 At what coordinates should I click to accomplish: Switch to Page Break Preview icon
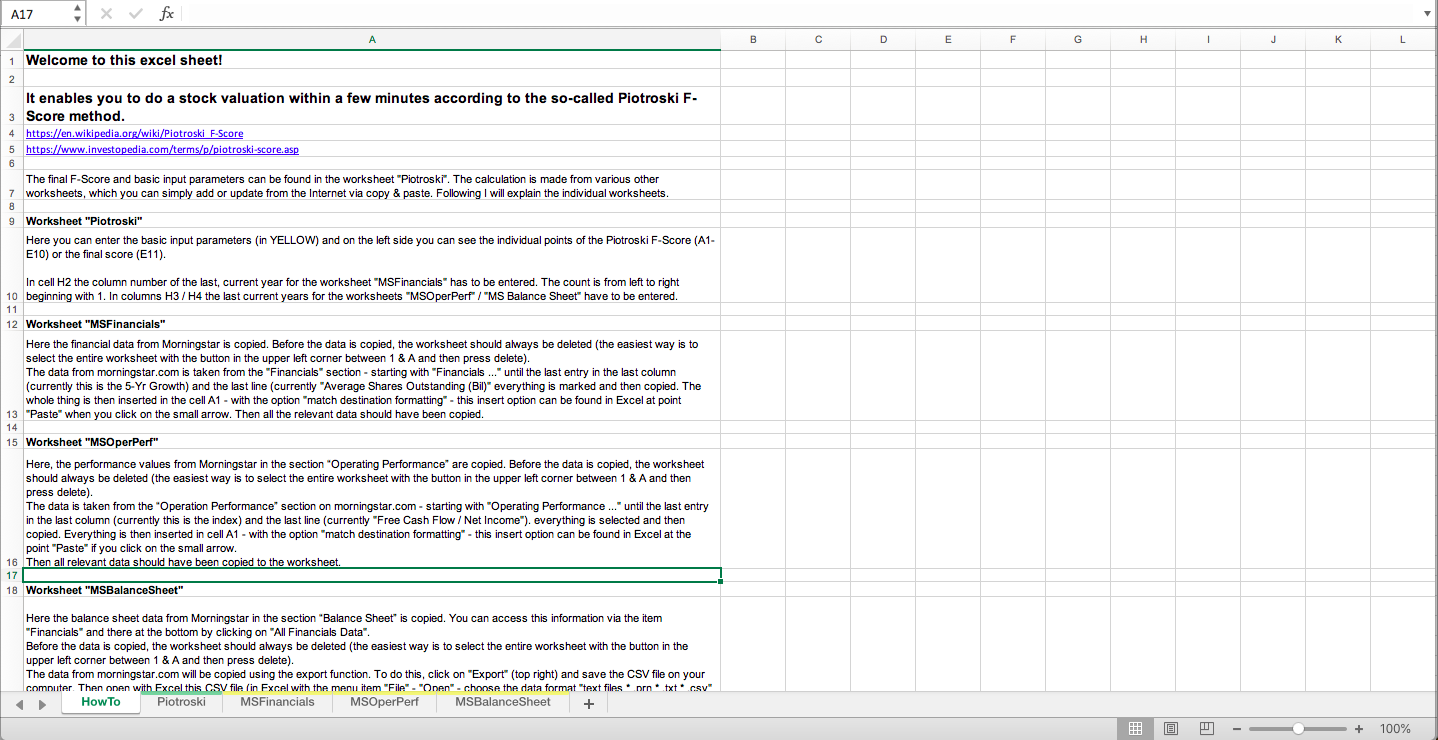(1207, 728)
